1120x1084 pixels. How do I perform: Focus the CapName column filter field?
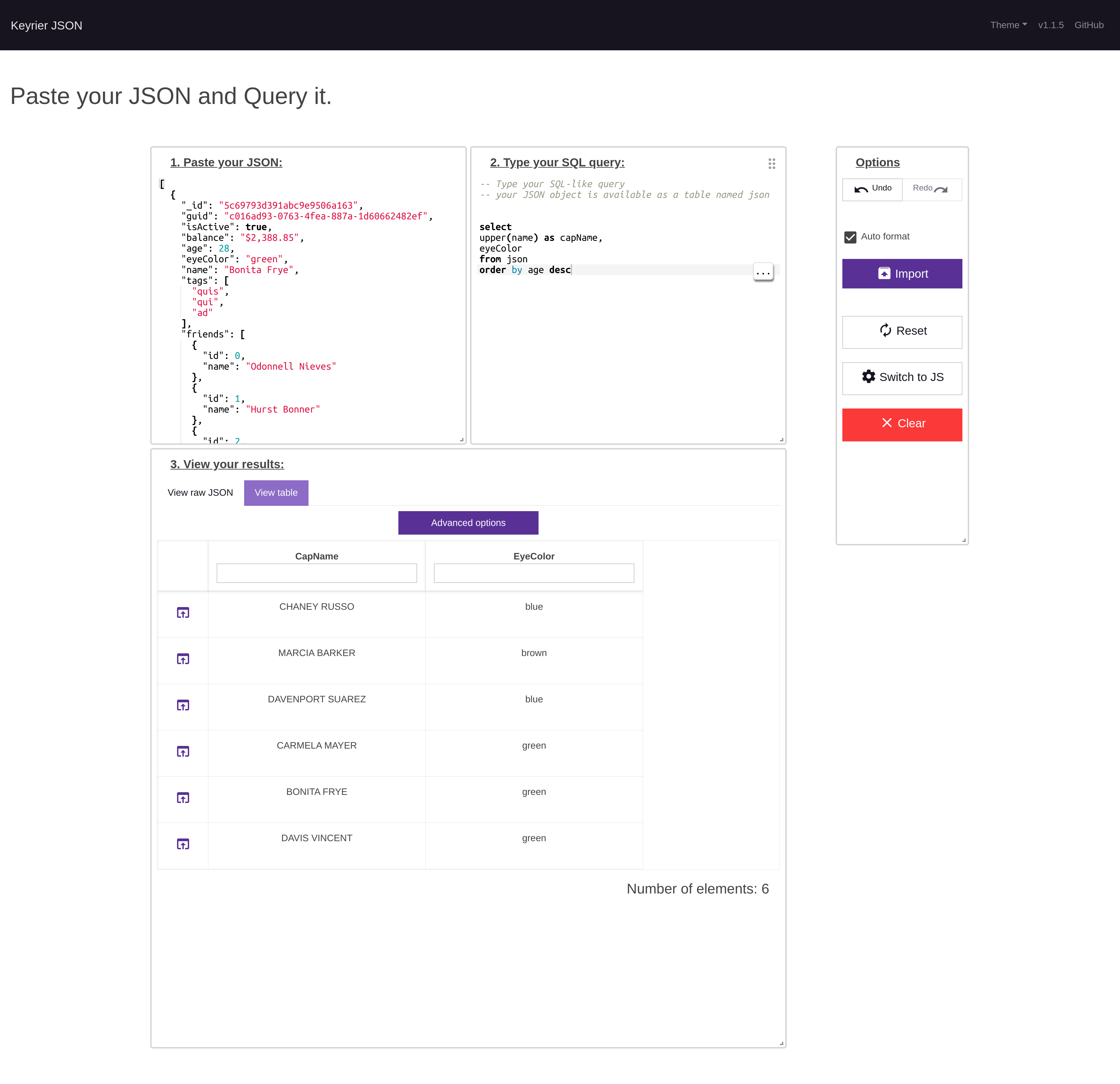point(317,573)
